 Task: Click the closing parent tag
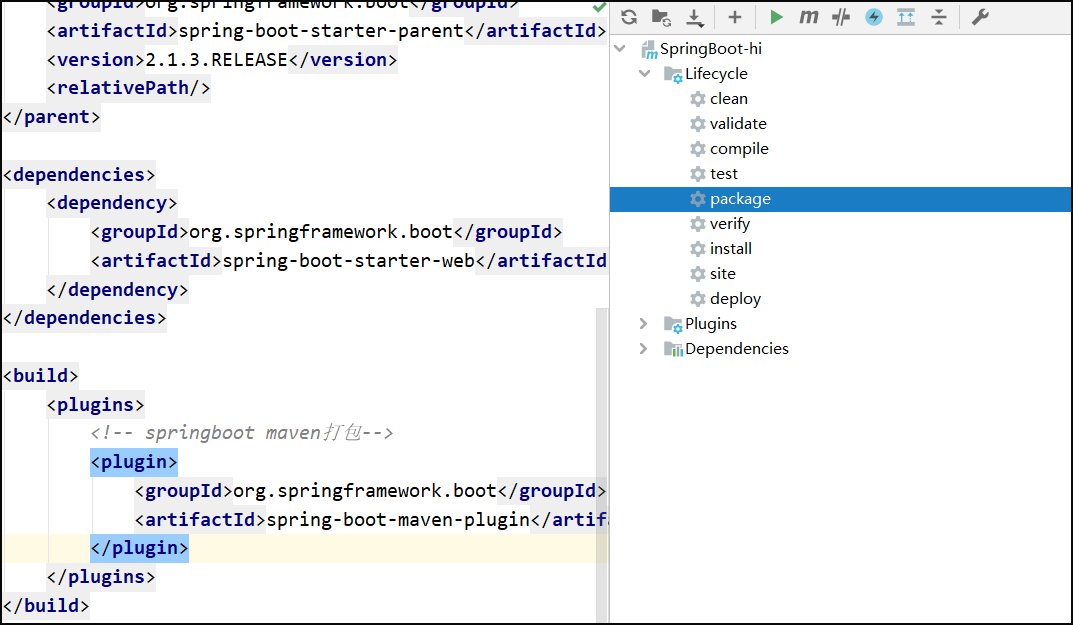point(52,117)
